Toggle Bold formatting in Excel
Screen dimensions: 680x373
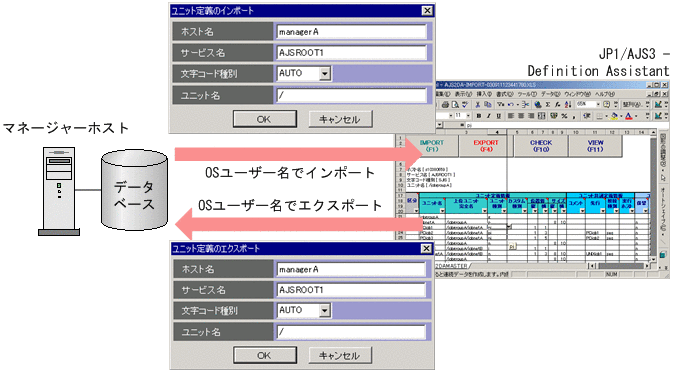click(479, 116)
